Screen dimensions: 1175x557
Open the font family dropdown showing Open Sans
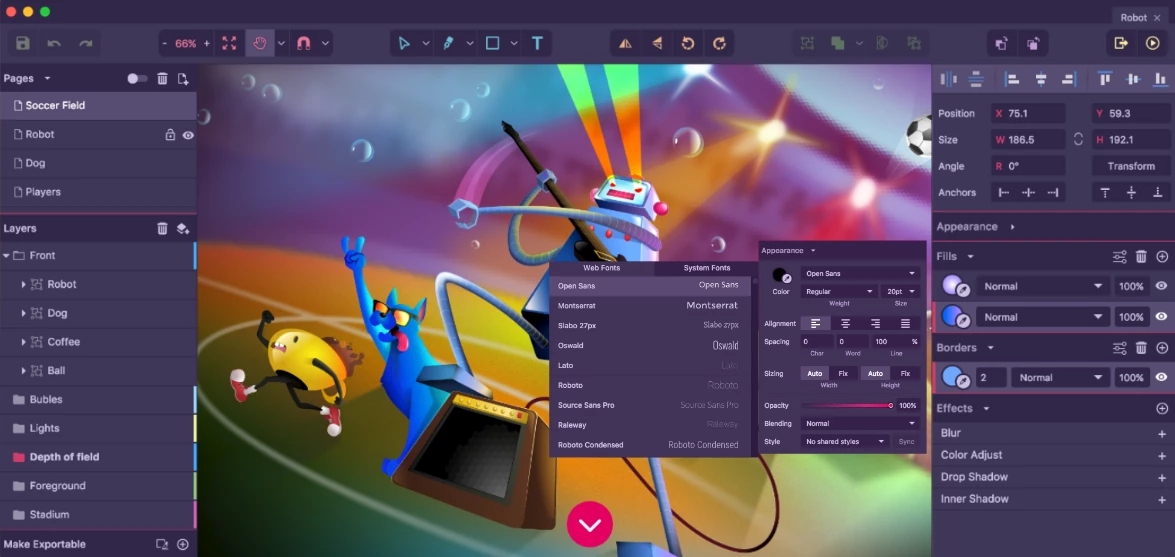[860, 273]
